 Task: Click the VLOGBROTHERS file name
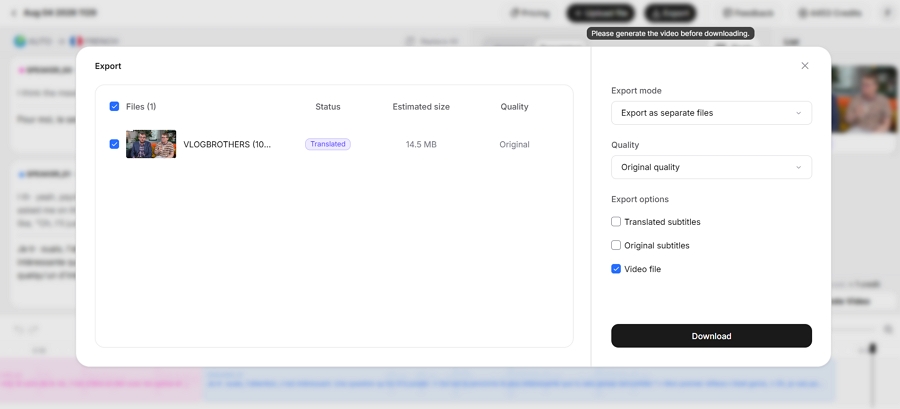tap(227, 145)
